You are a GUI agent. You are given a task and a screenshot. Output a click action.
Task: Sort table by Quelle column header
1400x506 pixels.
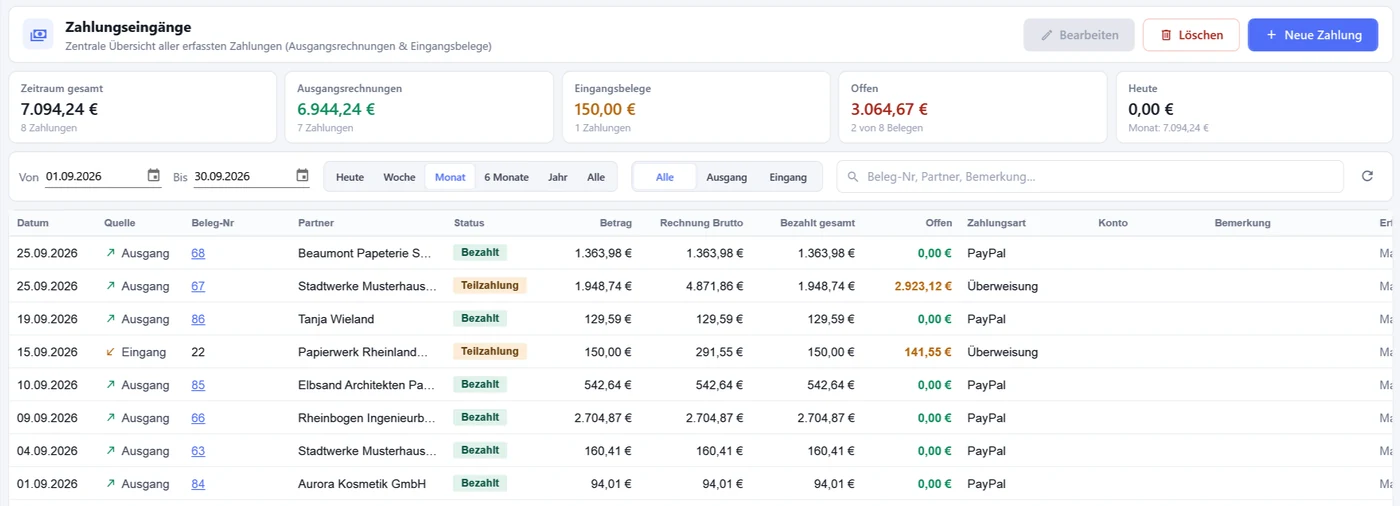[119, 223]
